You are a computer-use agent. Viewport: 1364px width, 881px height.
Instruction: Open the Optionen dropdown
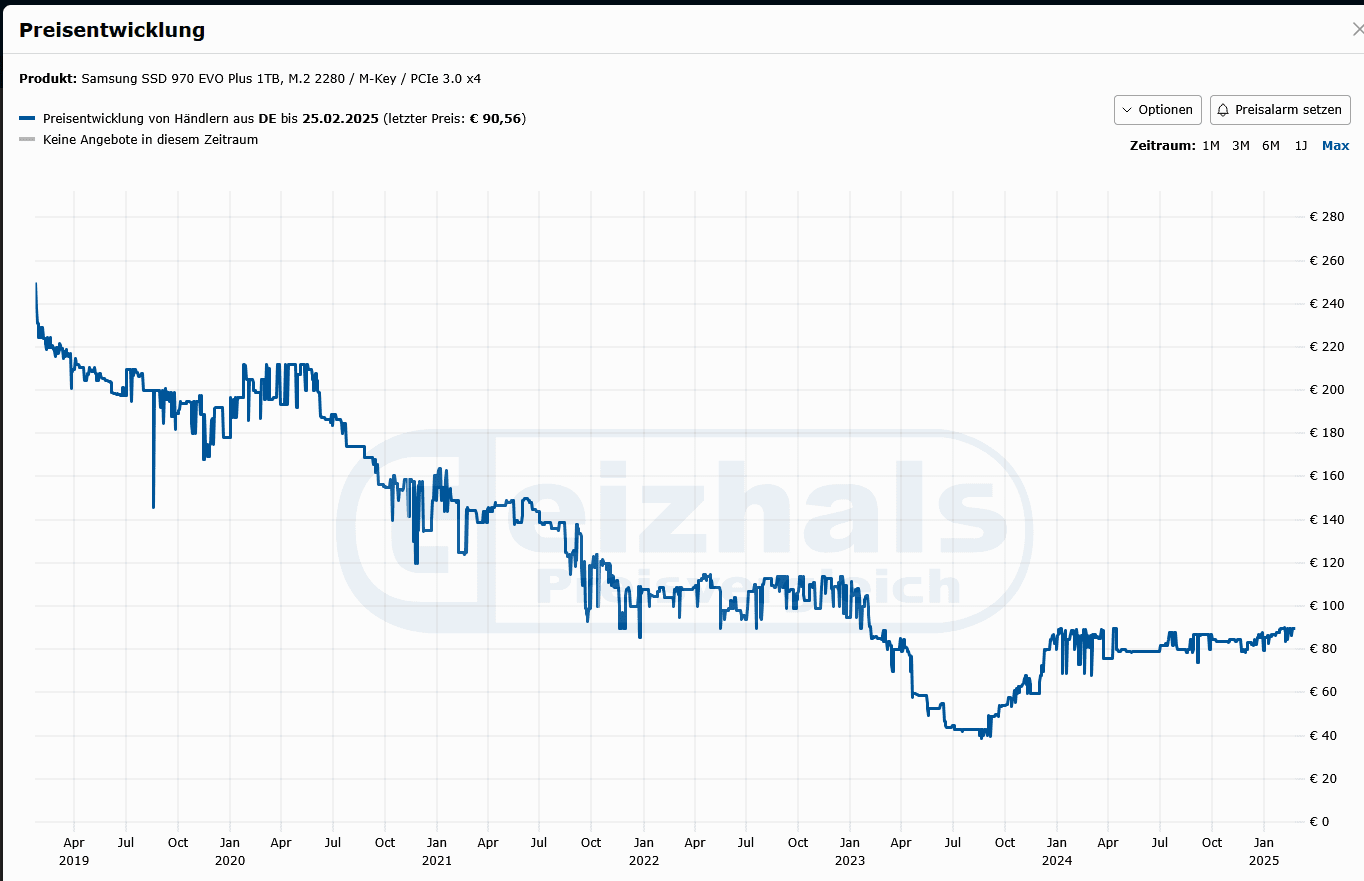tap(1157, 110)
